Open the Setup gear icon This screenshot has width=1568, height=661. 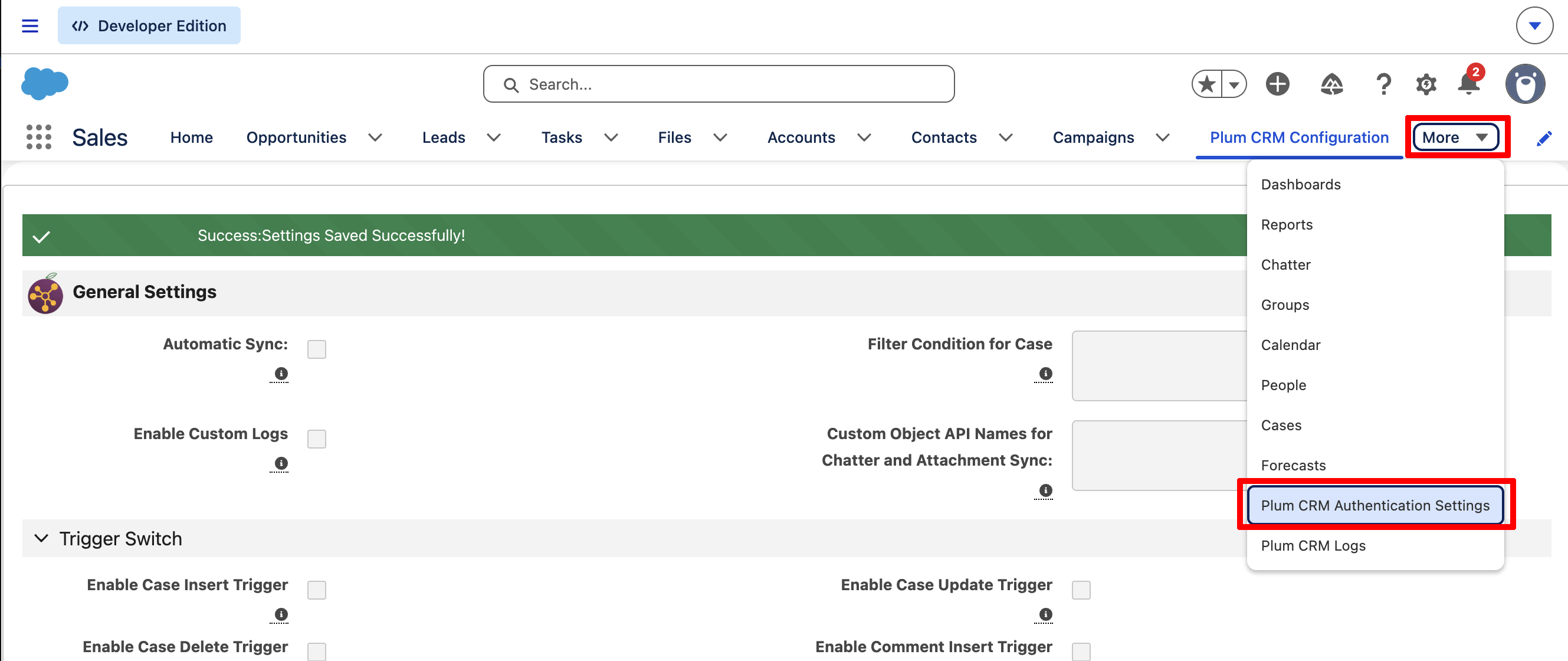pos(1426,84)
